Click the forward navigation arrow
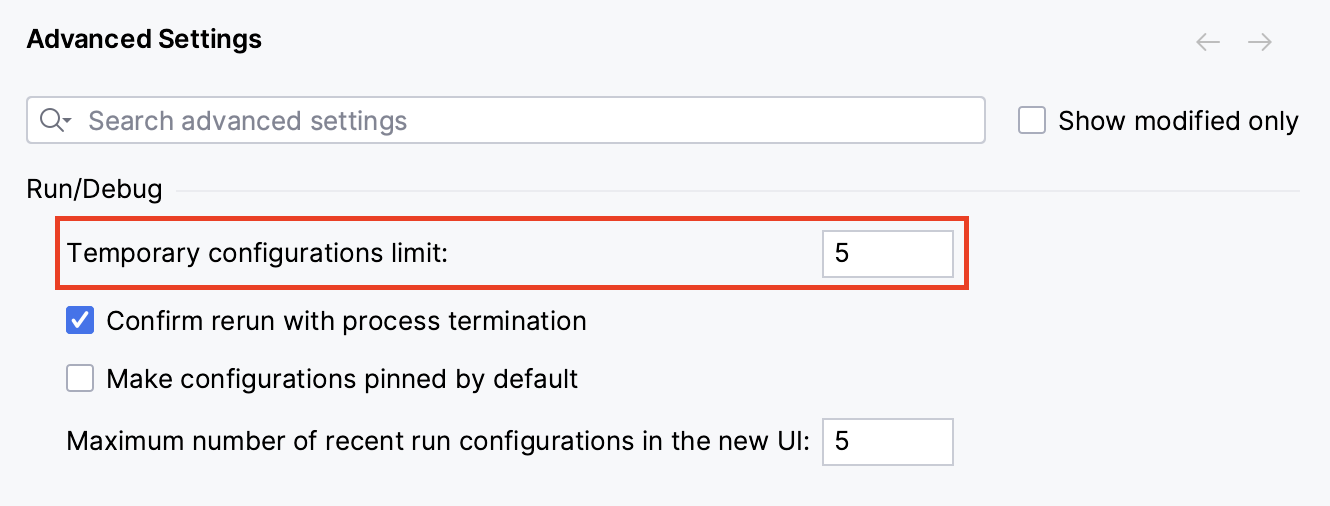 coord(1259,42)
